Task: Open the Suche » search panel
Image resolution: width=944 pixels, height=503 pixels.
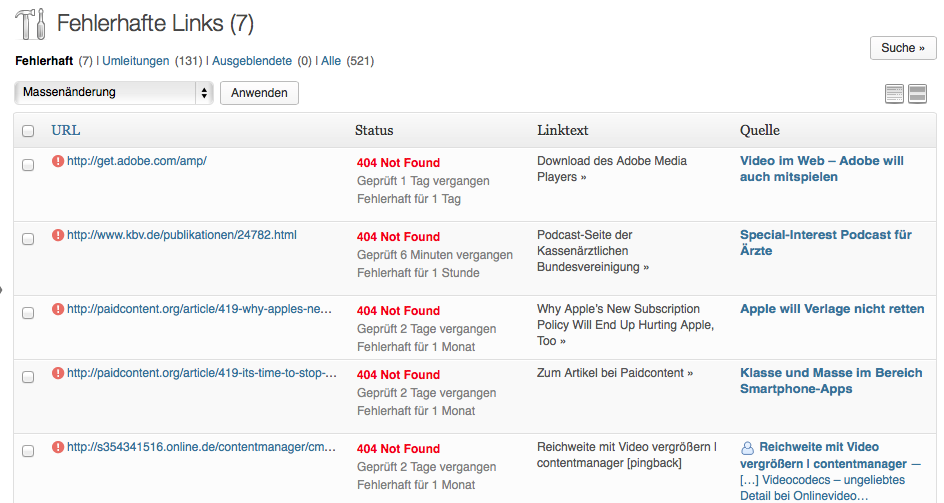Action: pos(902,48)
